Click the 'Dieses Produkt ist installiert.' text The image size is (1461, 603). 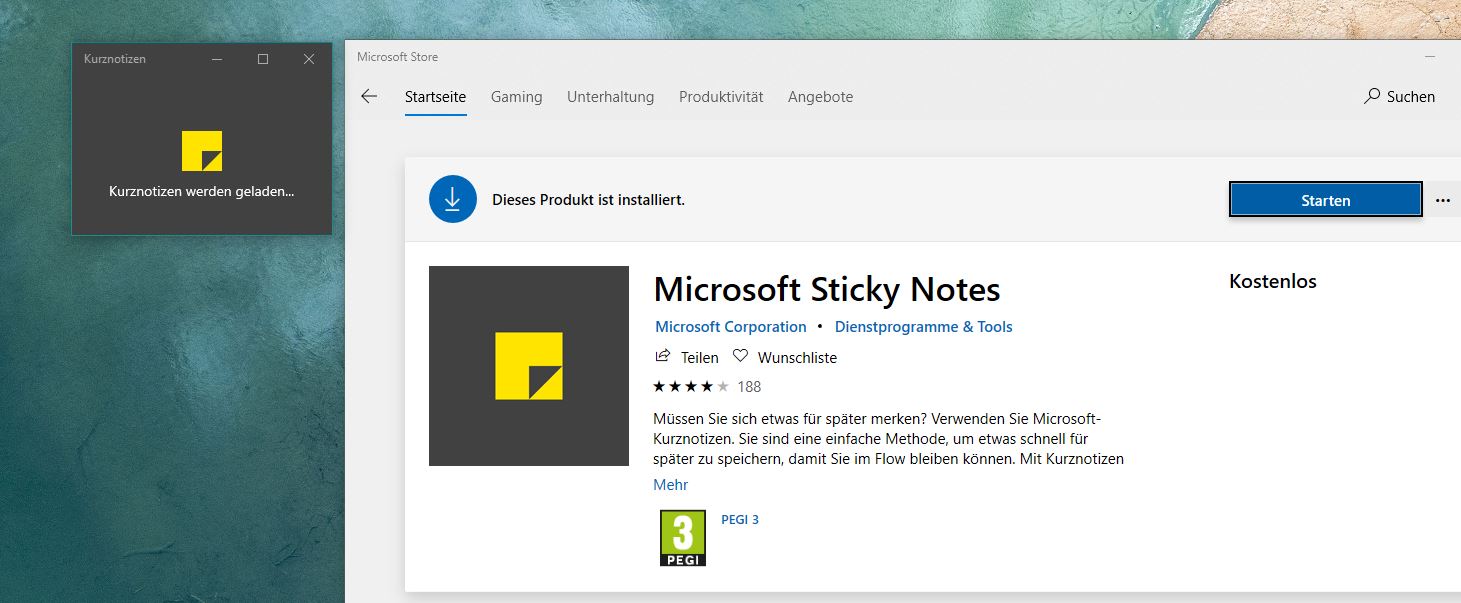pos(588,200)
